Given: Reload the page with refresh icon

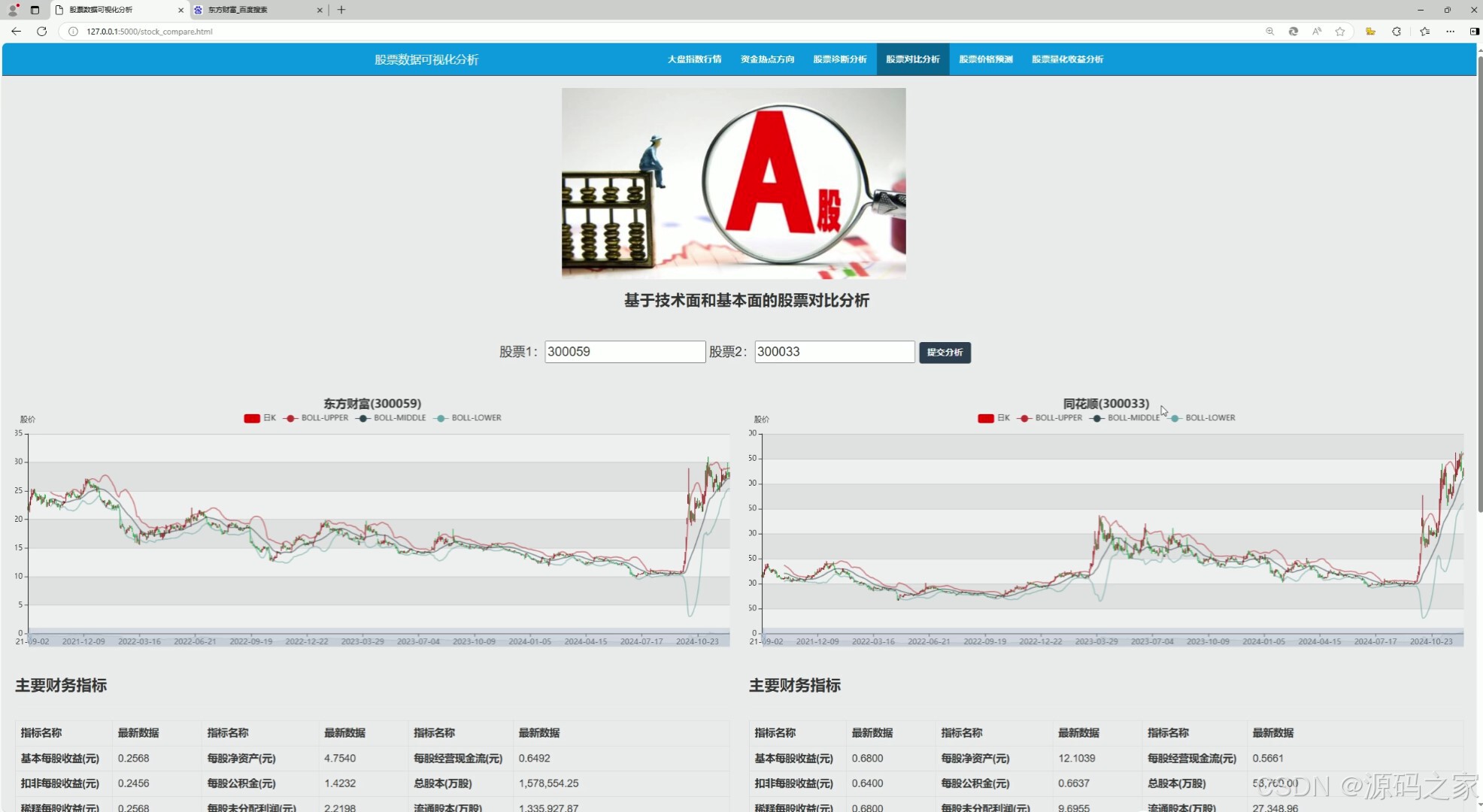Looking at the screenshot, I should pyautogui.click(x=42, y=32).
